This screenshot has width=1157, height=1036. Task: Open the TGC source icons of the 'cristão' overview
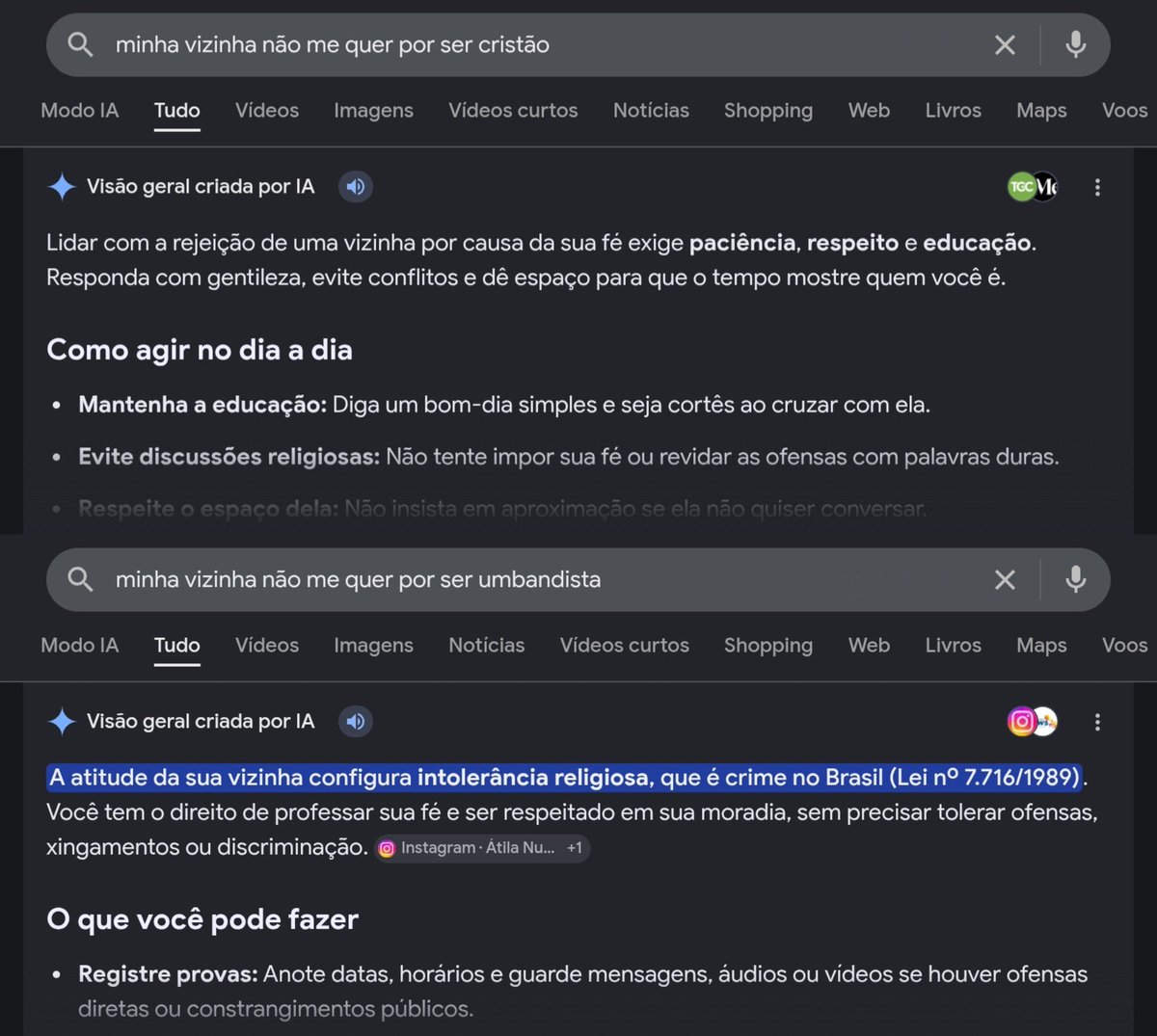[1033, 186]
